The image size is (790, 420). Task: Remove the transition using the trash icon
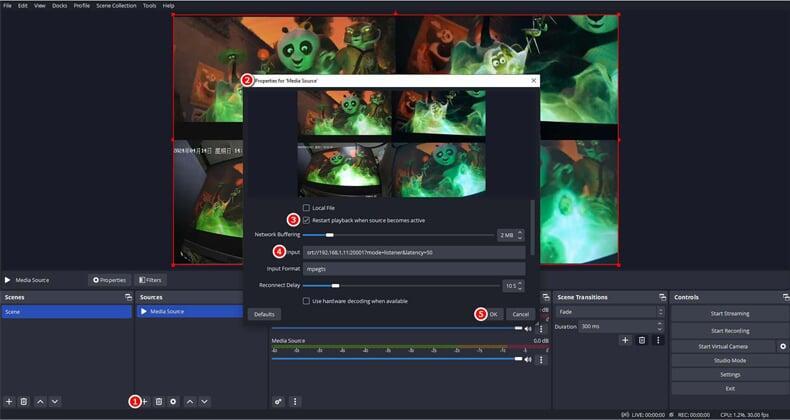642,340
